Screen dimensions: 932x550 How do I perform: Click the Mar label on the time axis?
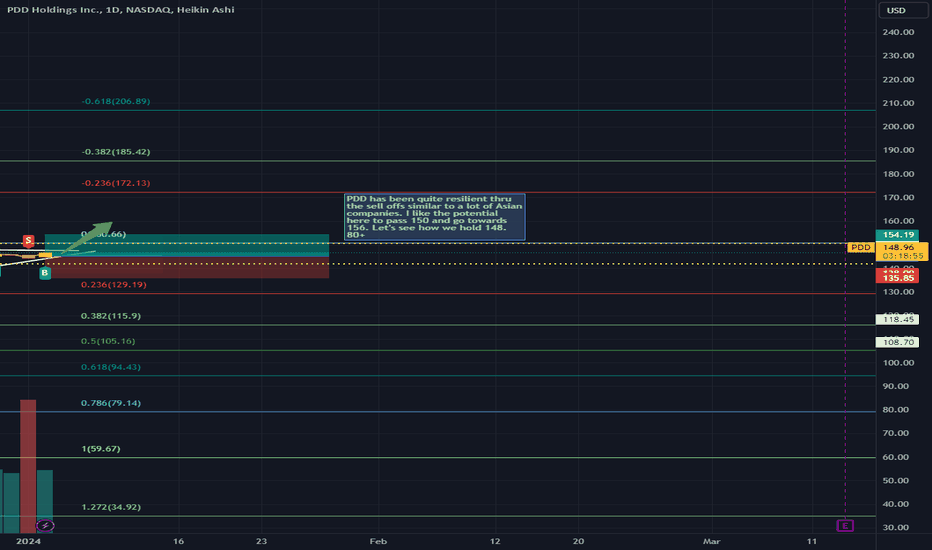[x=711, y=541]
